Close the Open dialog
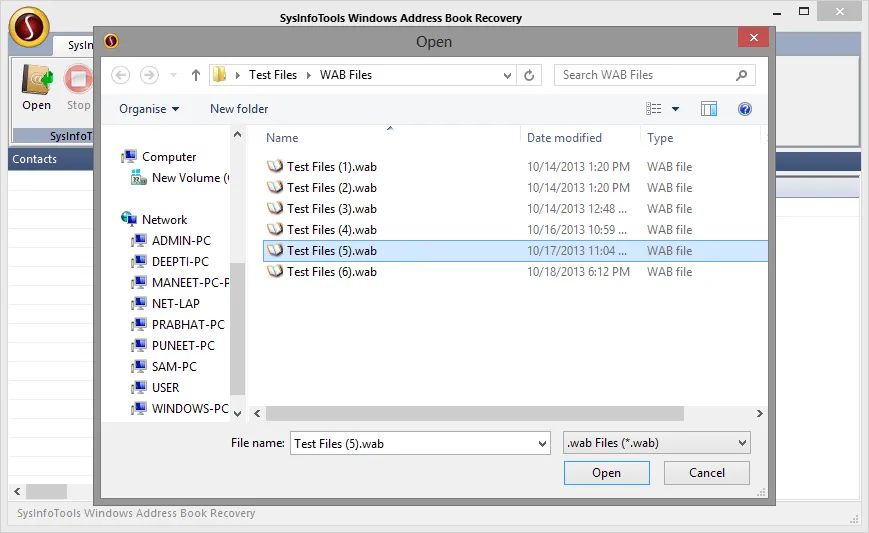The image size is (869, 533). 753,38
